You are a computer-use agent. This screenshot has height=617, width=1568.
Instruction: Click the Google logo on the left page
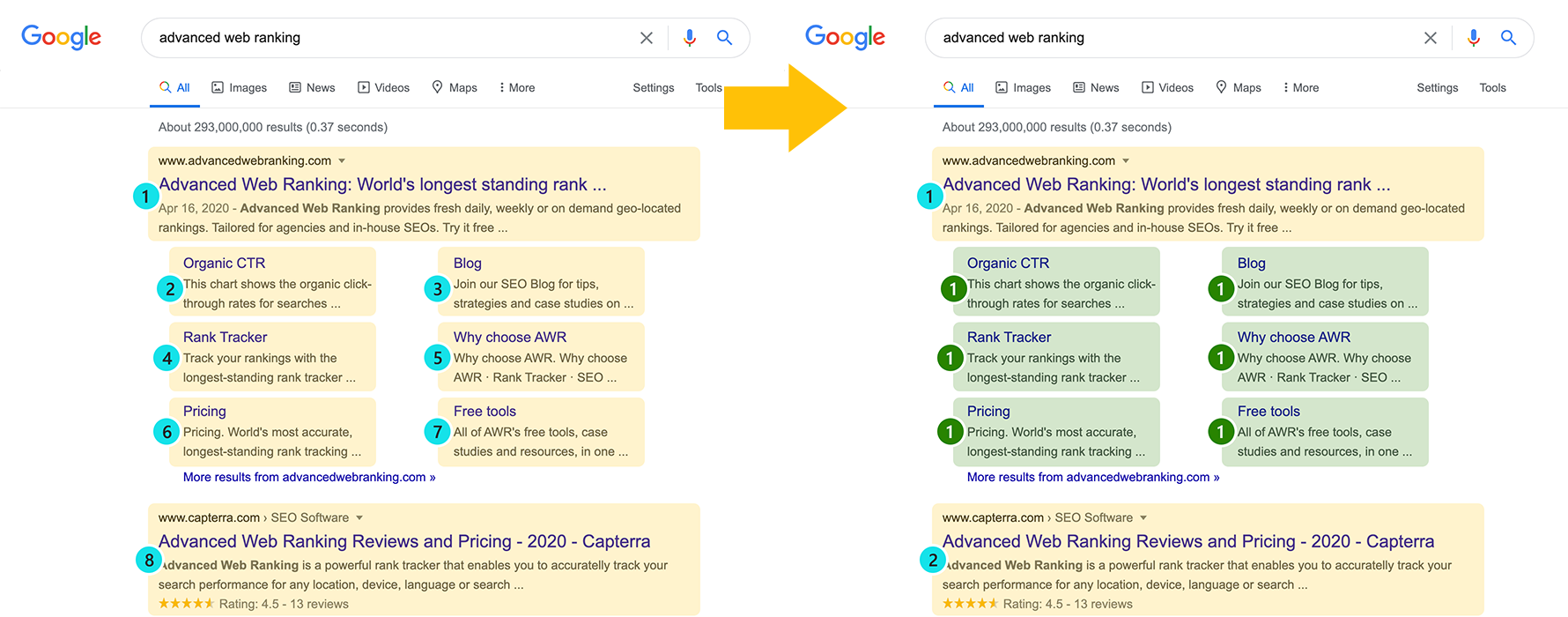pyautogui.click(x=61, y=37)
